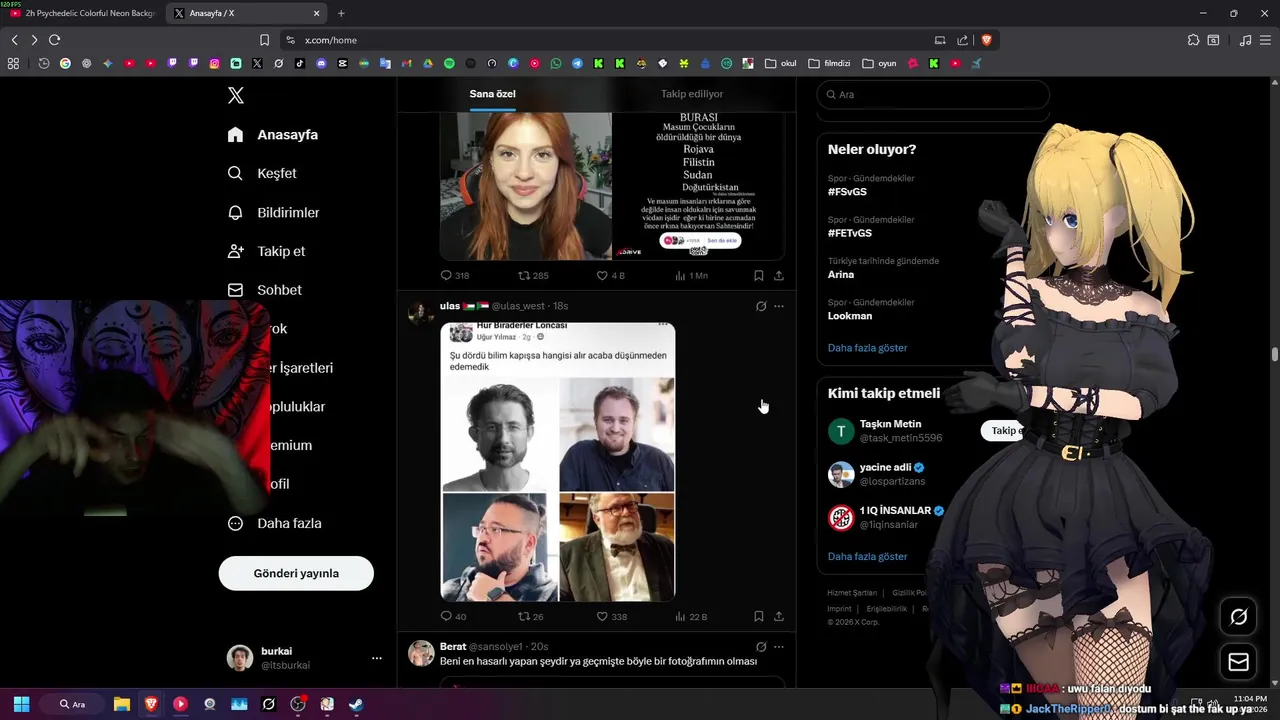Open the Lookman trending topic

pyautogui.click(x=850, y=316)
